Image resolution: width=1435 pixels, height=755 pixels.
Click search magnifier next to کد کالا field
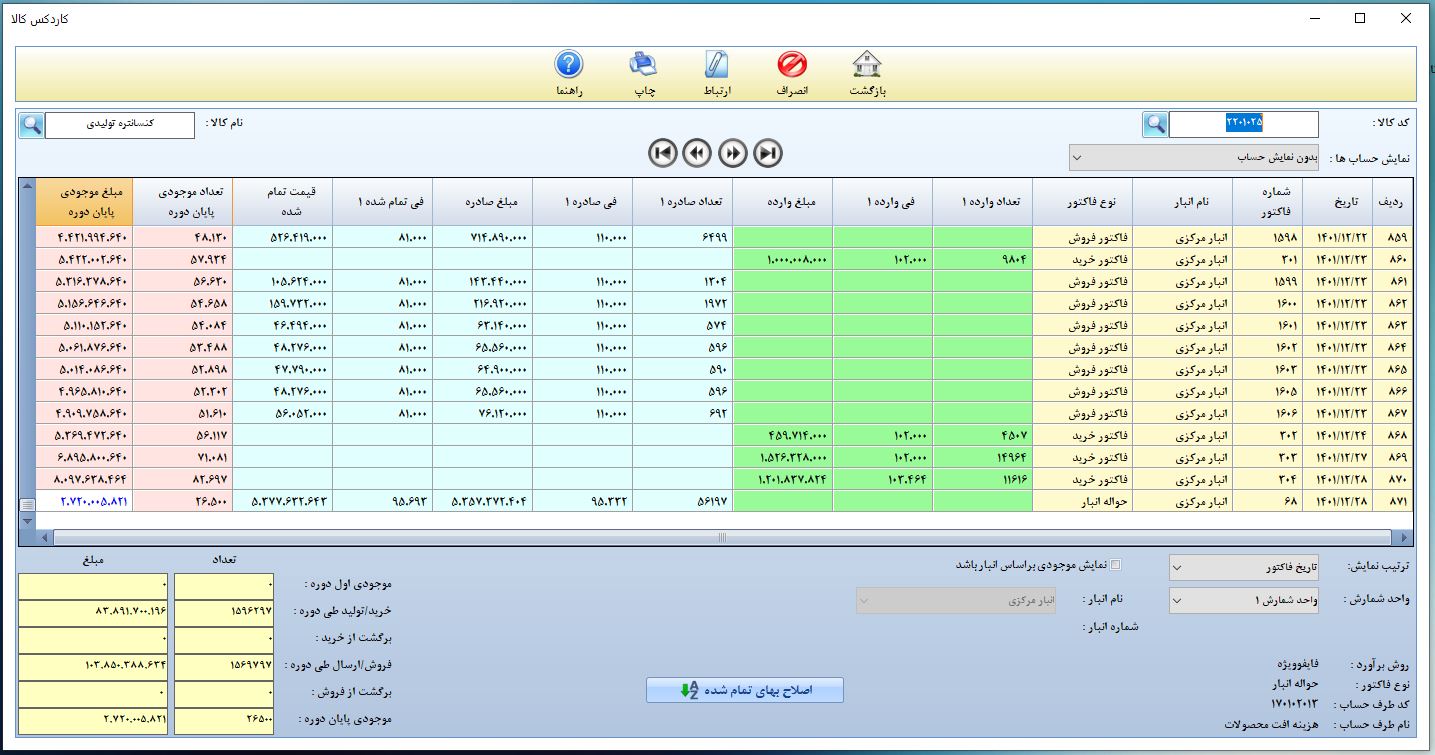click(1155, 124)
